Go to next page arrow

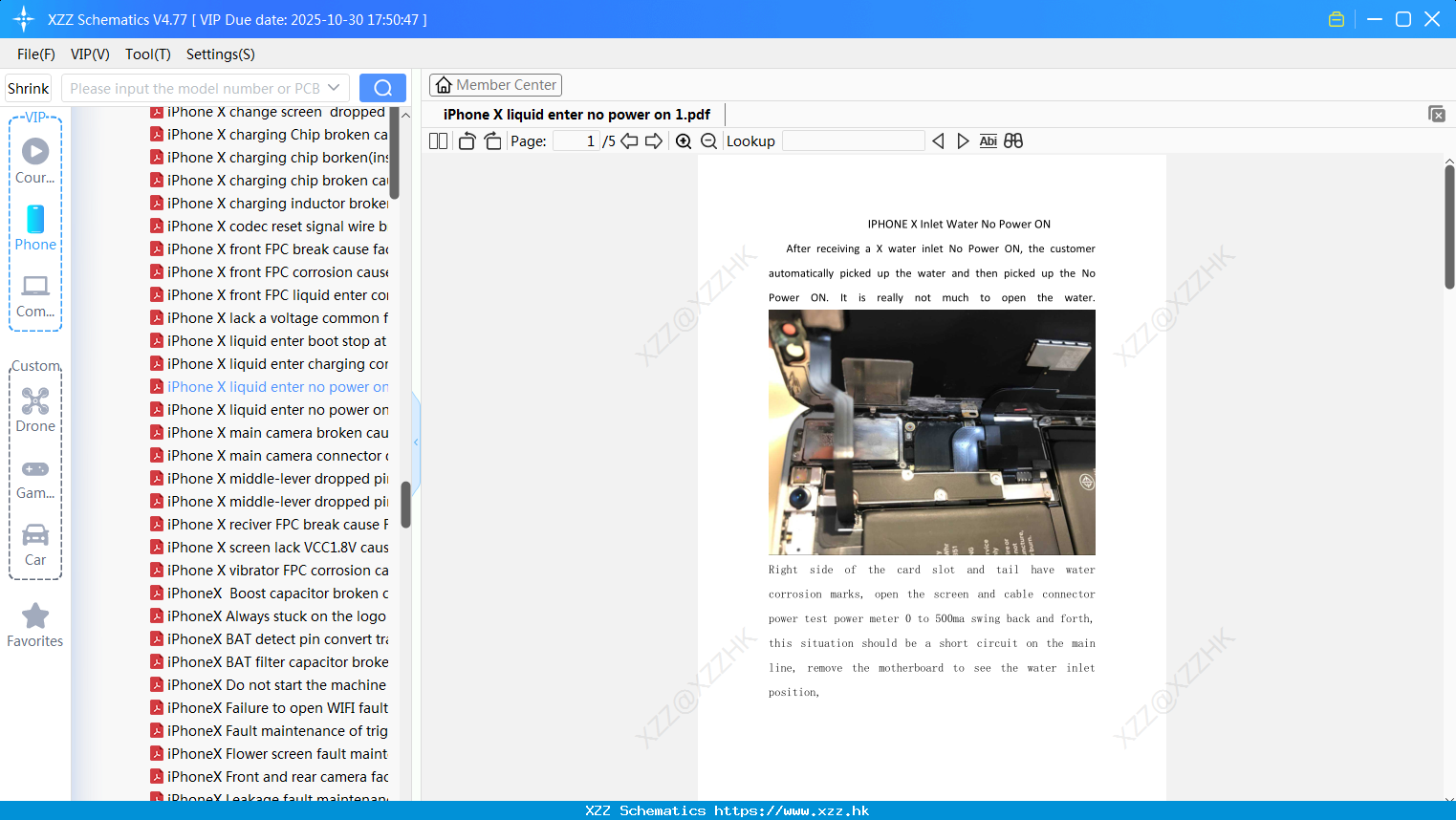(654, 141)
